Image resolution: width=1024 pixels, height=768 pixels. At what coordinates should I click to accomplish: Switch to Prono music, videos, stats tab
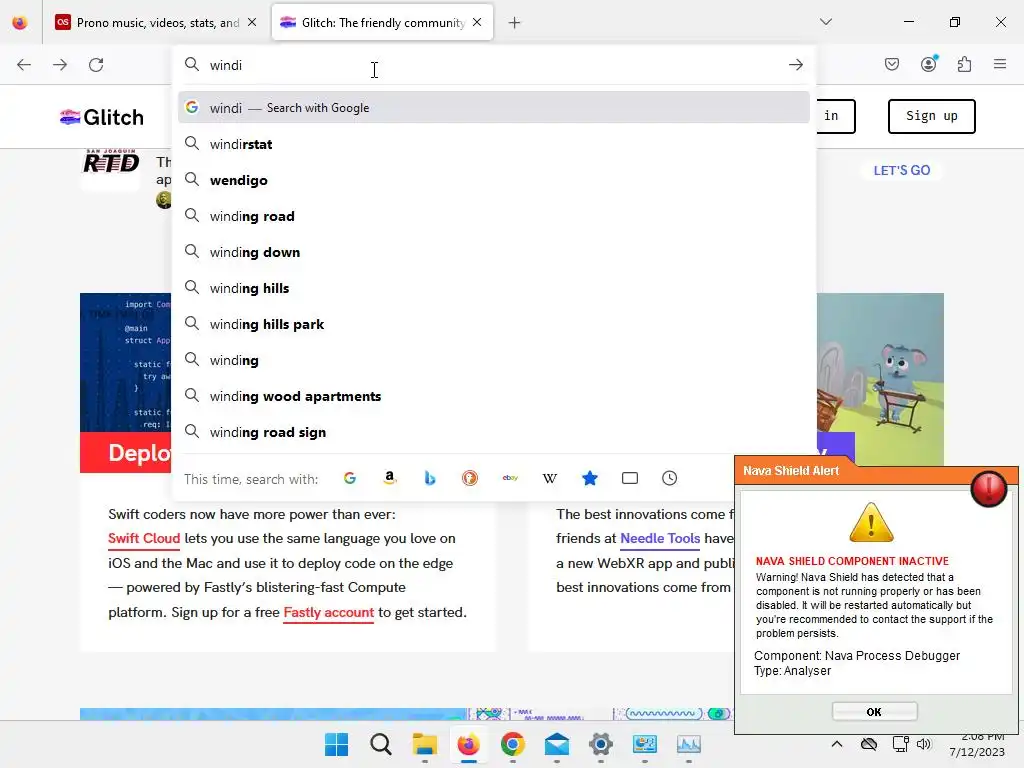click(155, 23)
